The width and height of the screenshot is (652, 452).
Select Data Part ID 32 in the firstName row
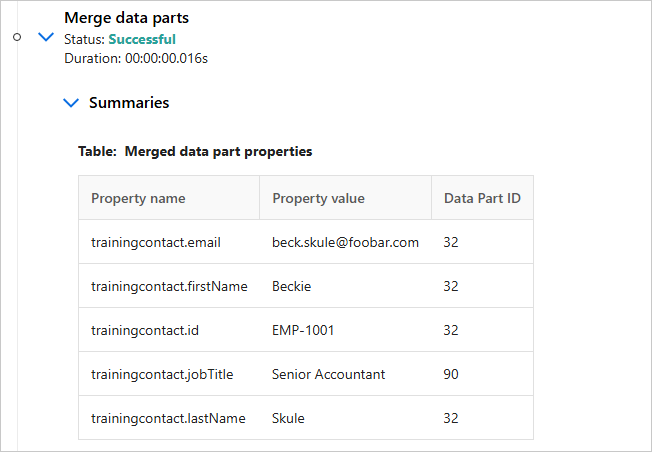(482, 286)
